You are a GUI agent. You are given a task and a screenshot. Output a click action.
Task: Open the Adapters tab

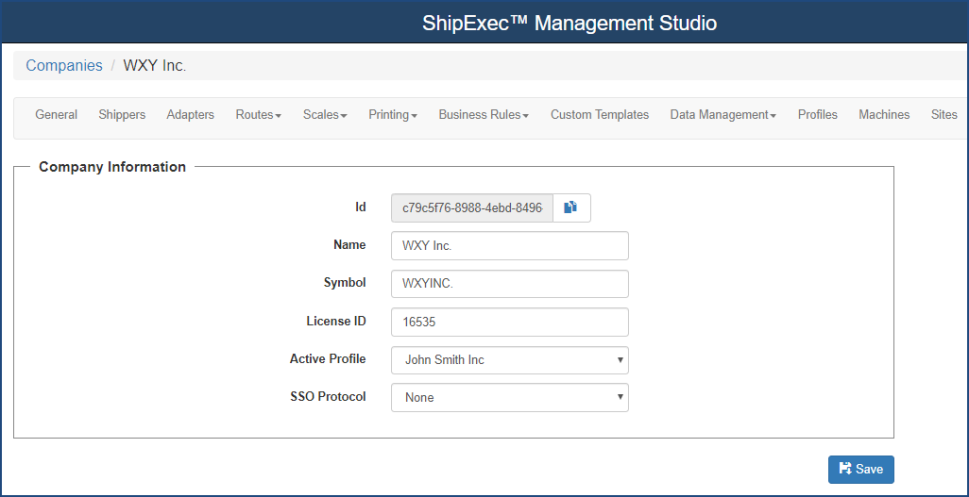point(190,115)
